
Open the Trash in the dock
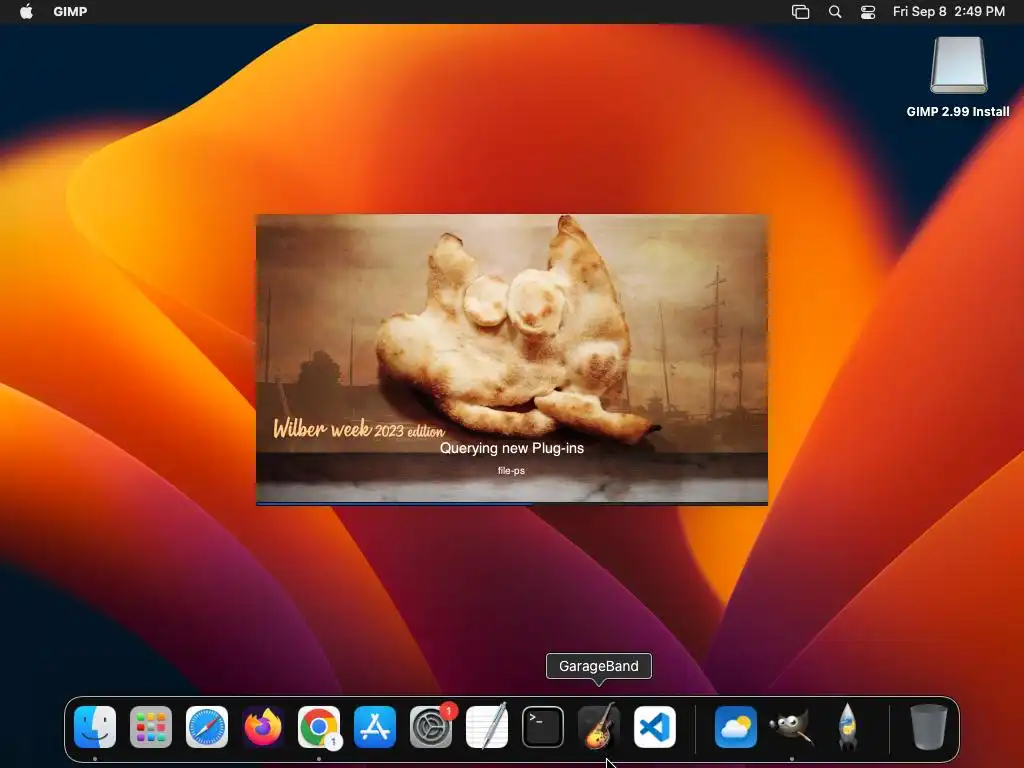929,727
